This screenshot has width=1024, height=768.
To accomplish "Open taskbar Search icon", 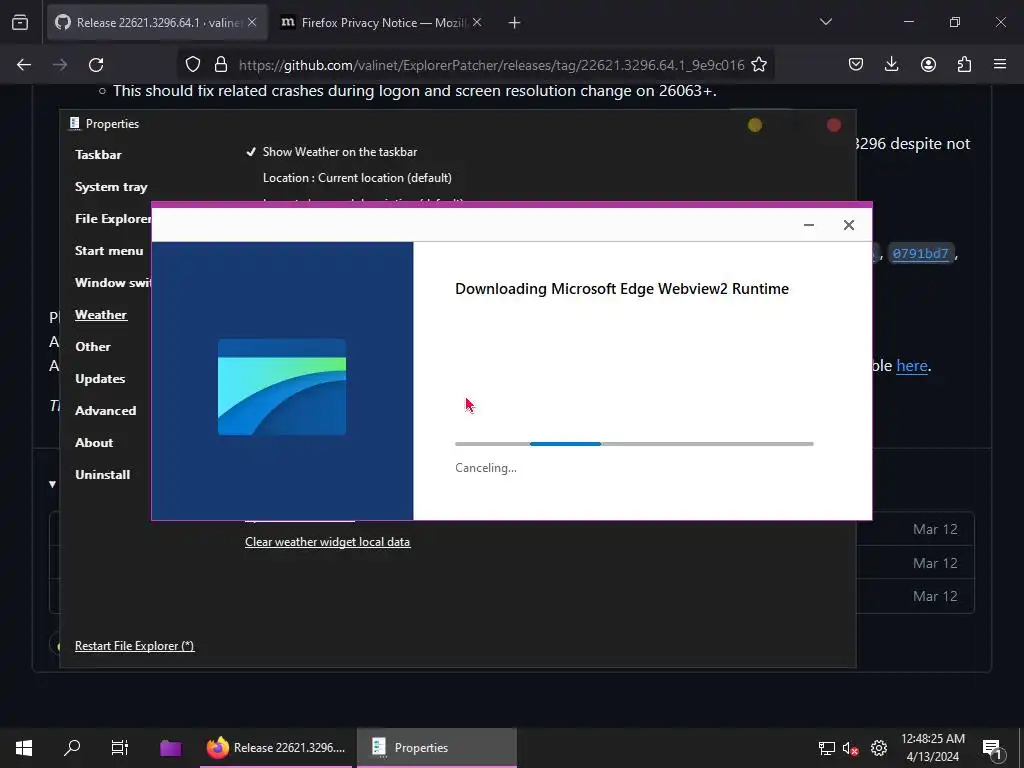I will pos(72,748).
